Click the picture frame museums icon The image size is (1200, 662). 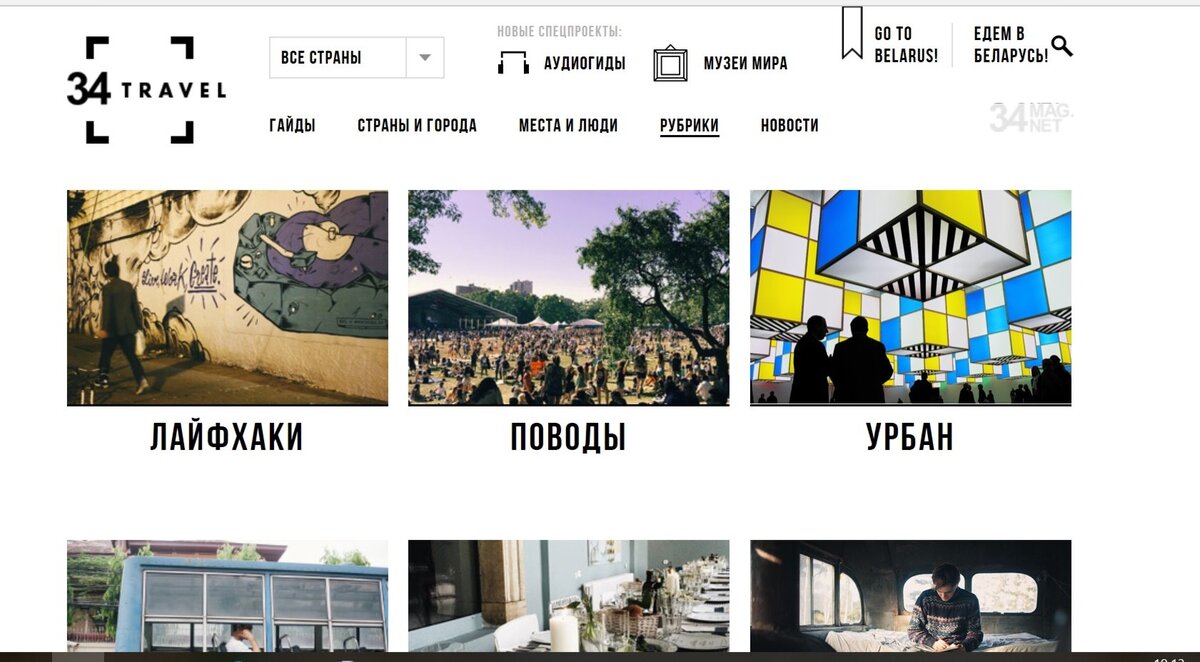pos(670,63)
